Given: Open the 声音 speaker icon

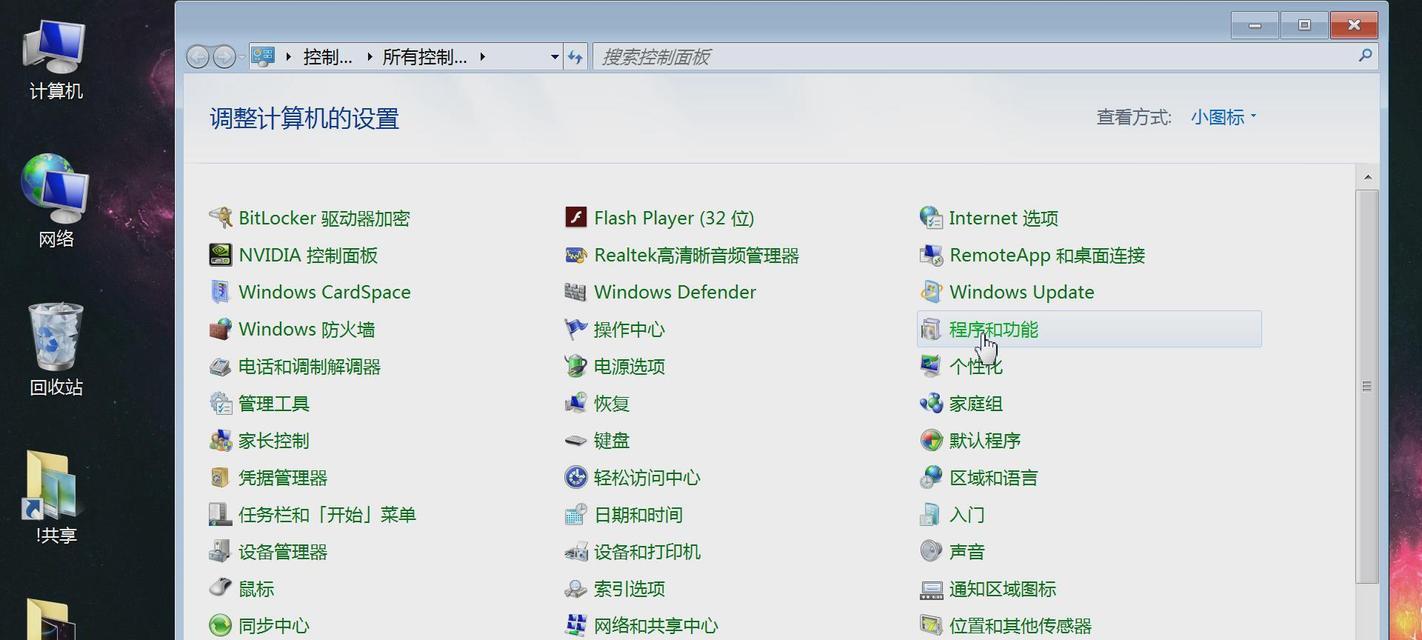Looking at the screenshot, I should (x=931, y=551).
